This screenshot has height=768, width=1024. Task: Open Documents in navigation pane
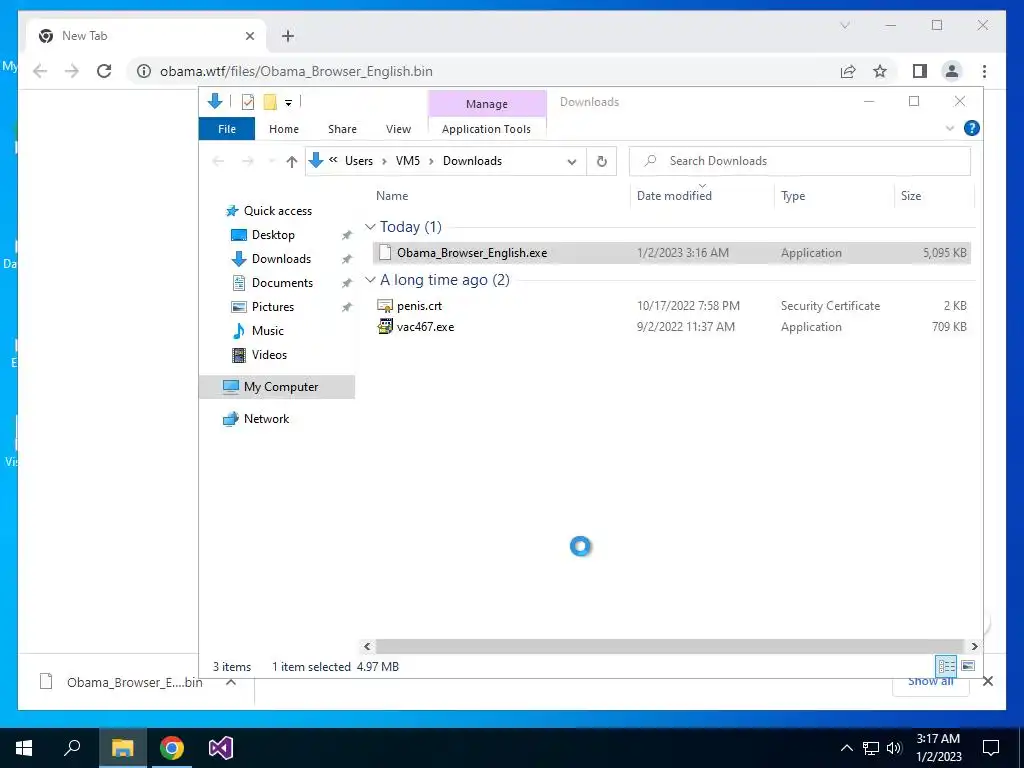tap(282, 283)
